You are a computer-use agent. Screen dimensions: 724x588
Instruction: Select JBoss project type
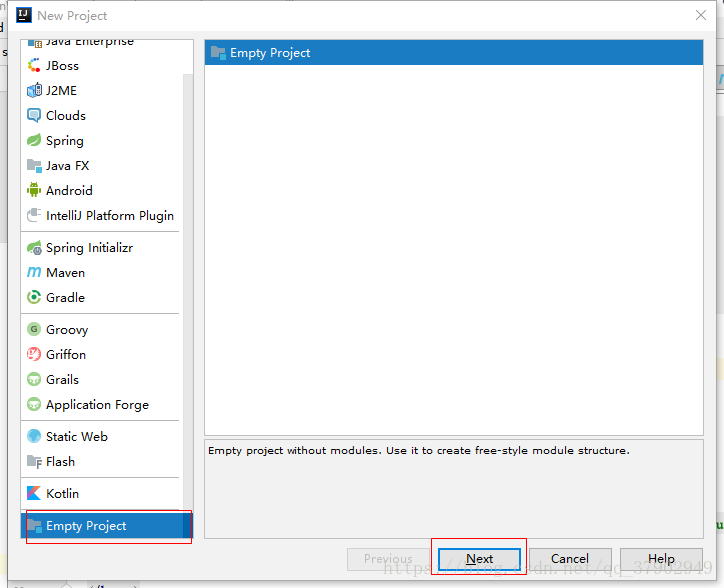pyautogui.click(x=102, y=66)
